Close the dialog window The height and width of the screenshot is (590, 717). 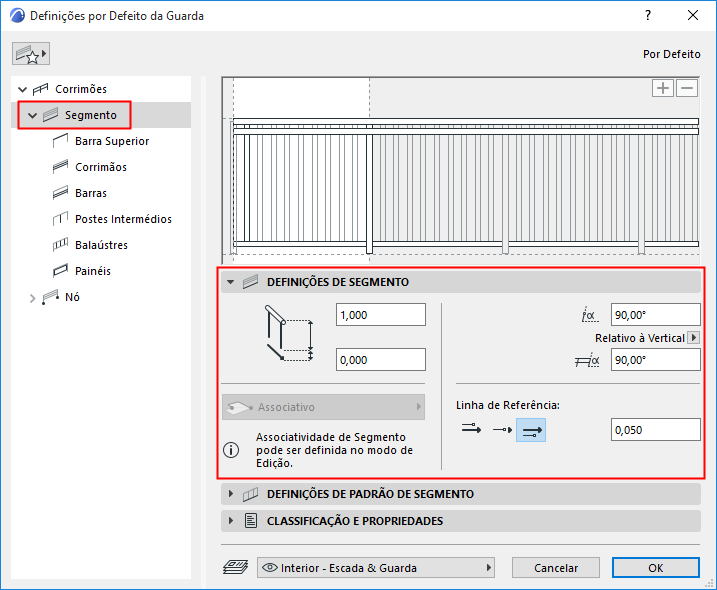tap(693, 16)
